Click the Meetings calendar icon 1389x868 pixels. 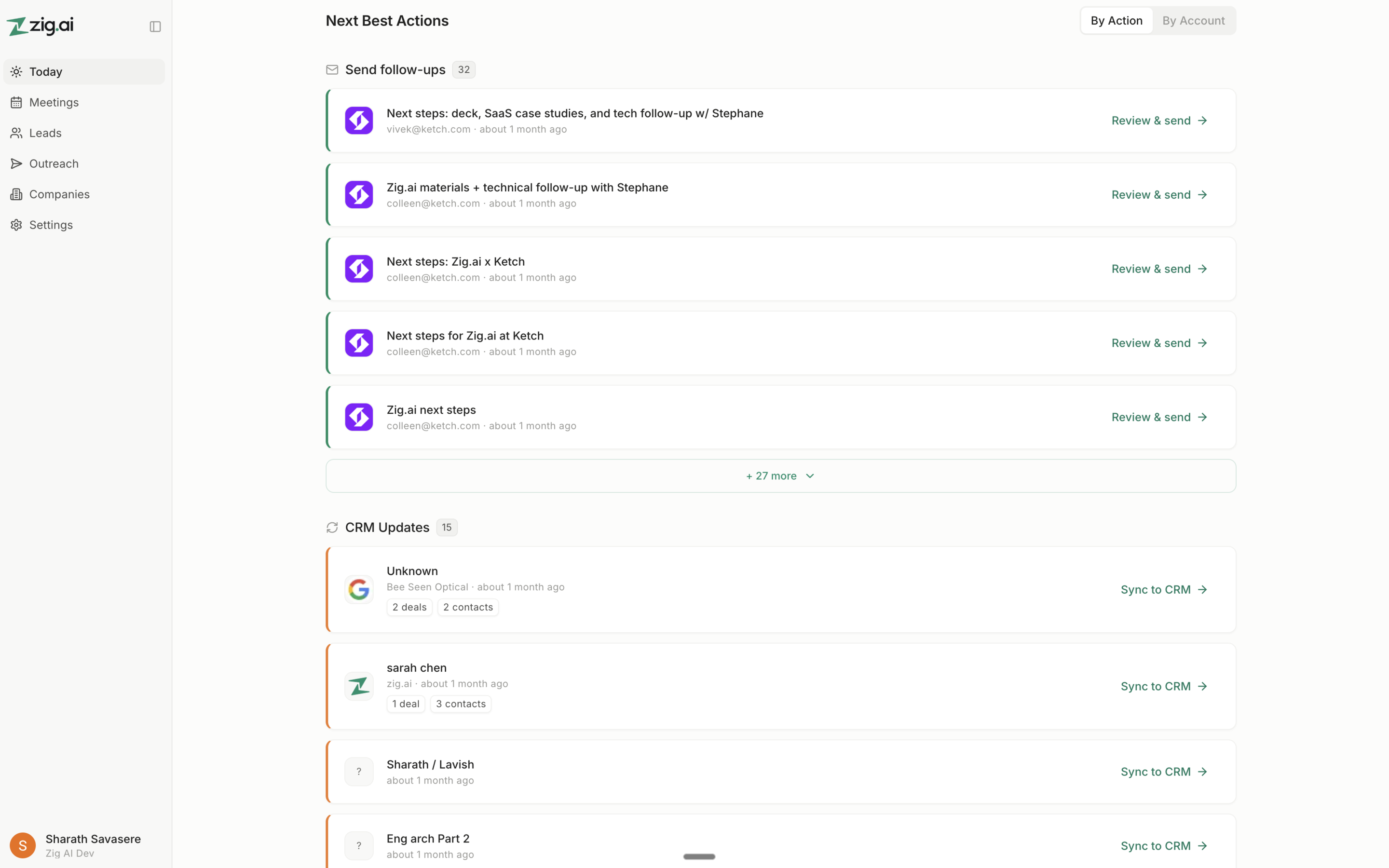tap(17, 102)
